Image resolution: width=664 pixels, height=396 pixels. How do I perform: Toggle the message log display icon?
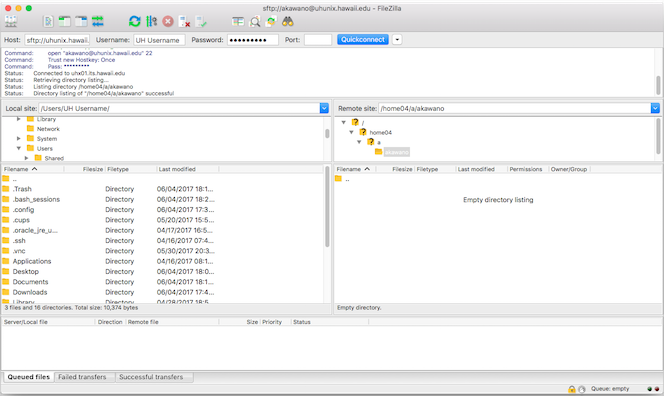[x=48, y=21]
